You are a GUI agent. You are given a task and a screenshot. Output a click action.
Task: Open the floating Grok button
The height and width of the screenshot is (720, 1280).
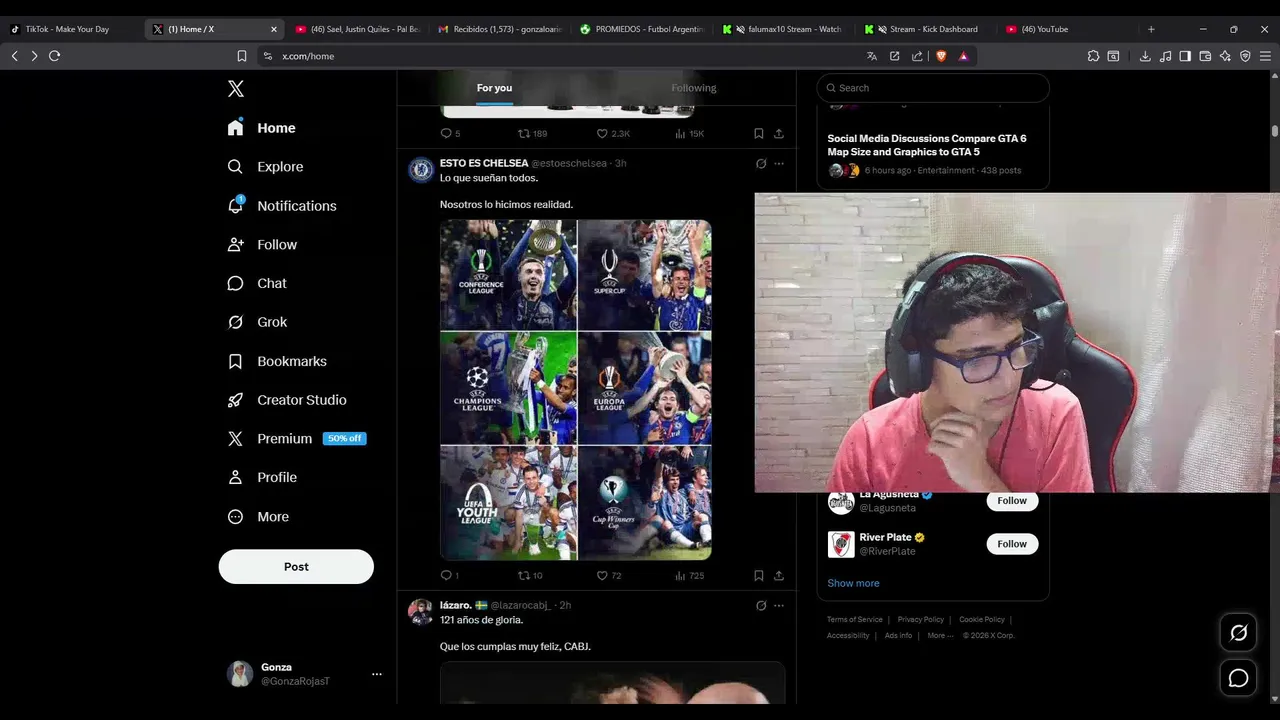pos(1239,633)
